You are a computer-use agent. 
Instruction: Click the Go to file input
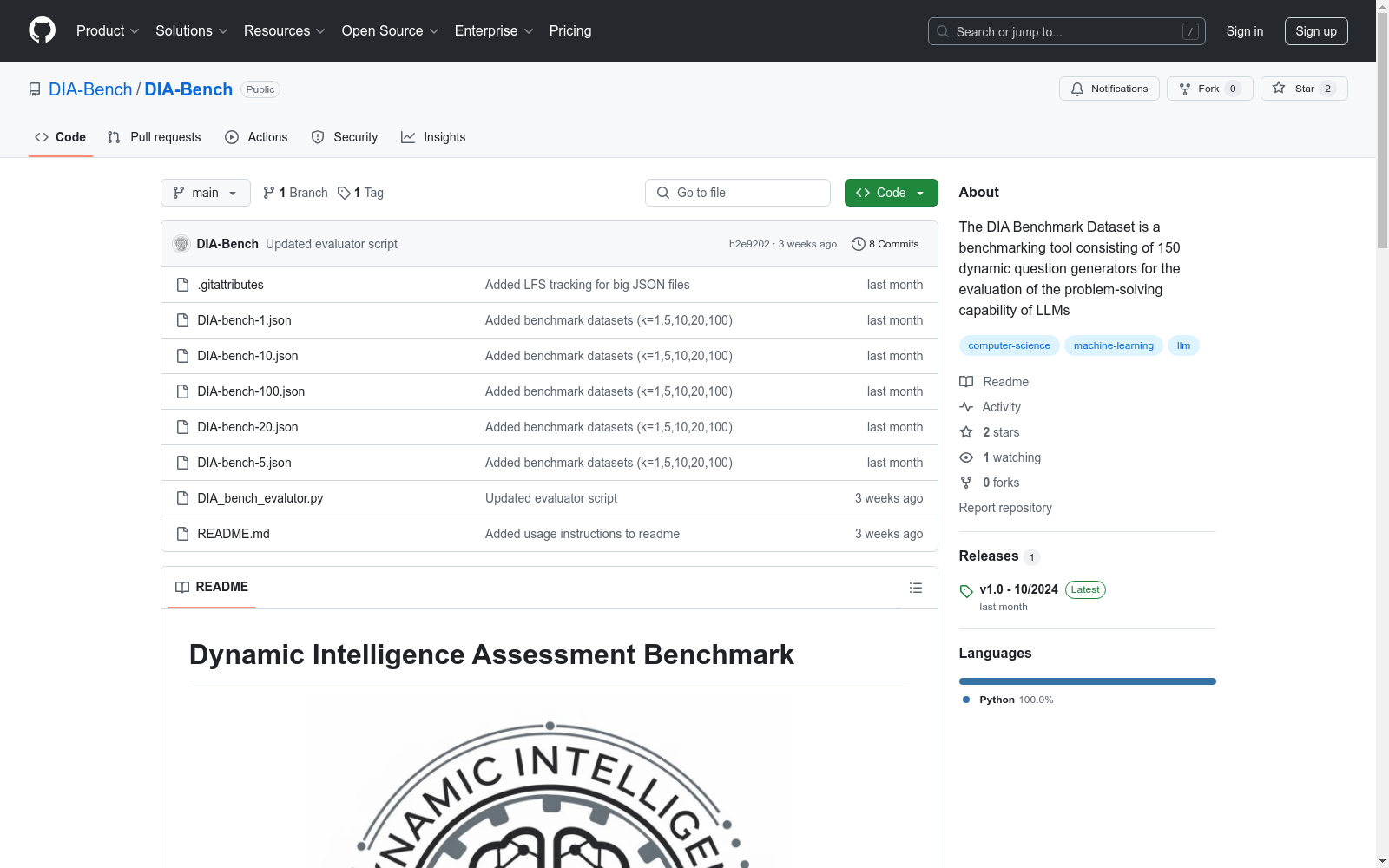(x=738, y=193)
